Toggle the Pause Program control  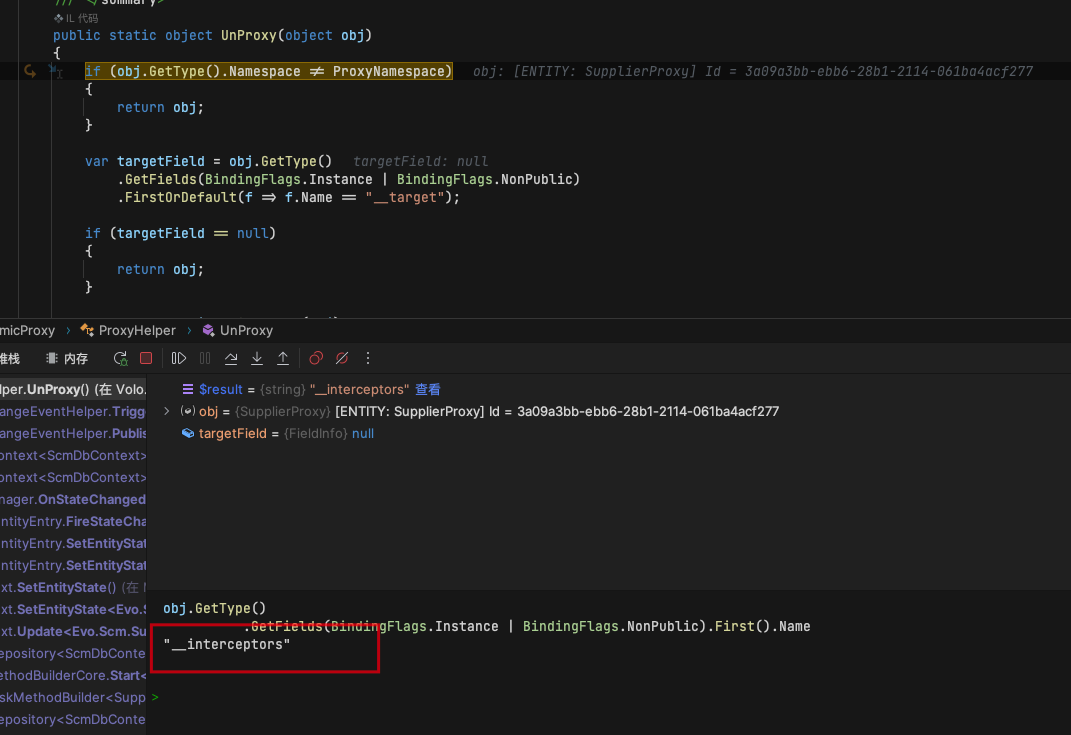coord(204,357)
